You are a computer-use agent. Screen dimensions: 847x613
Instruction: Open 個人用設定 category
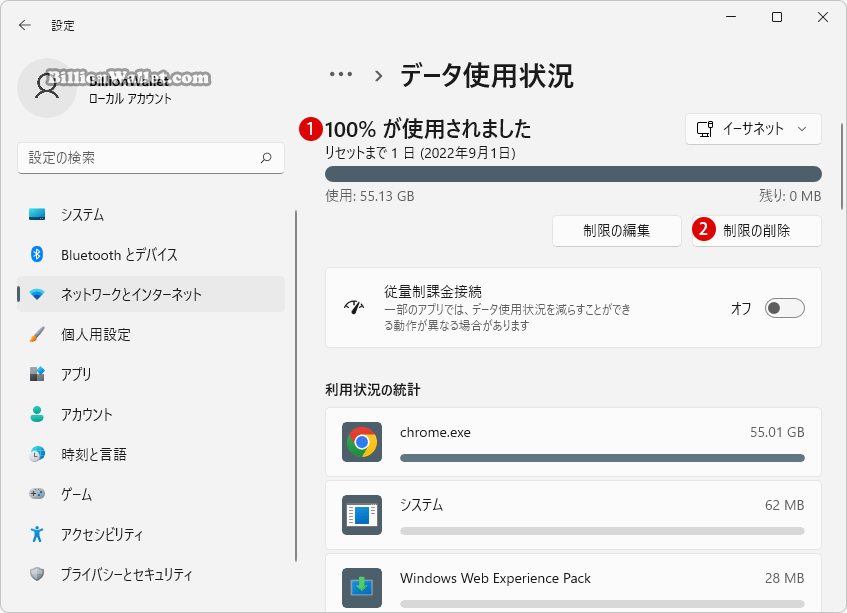151,334
